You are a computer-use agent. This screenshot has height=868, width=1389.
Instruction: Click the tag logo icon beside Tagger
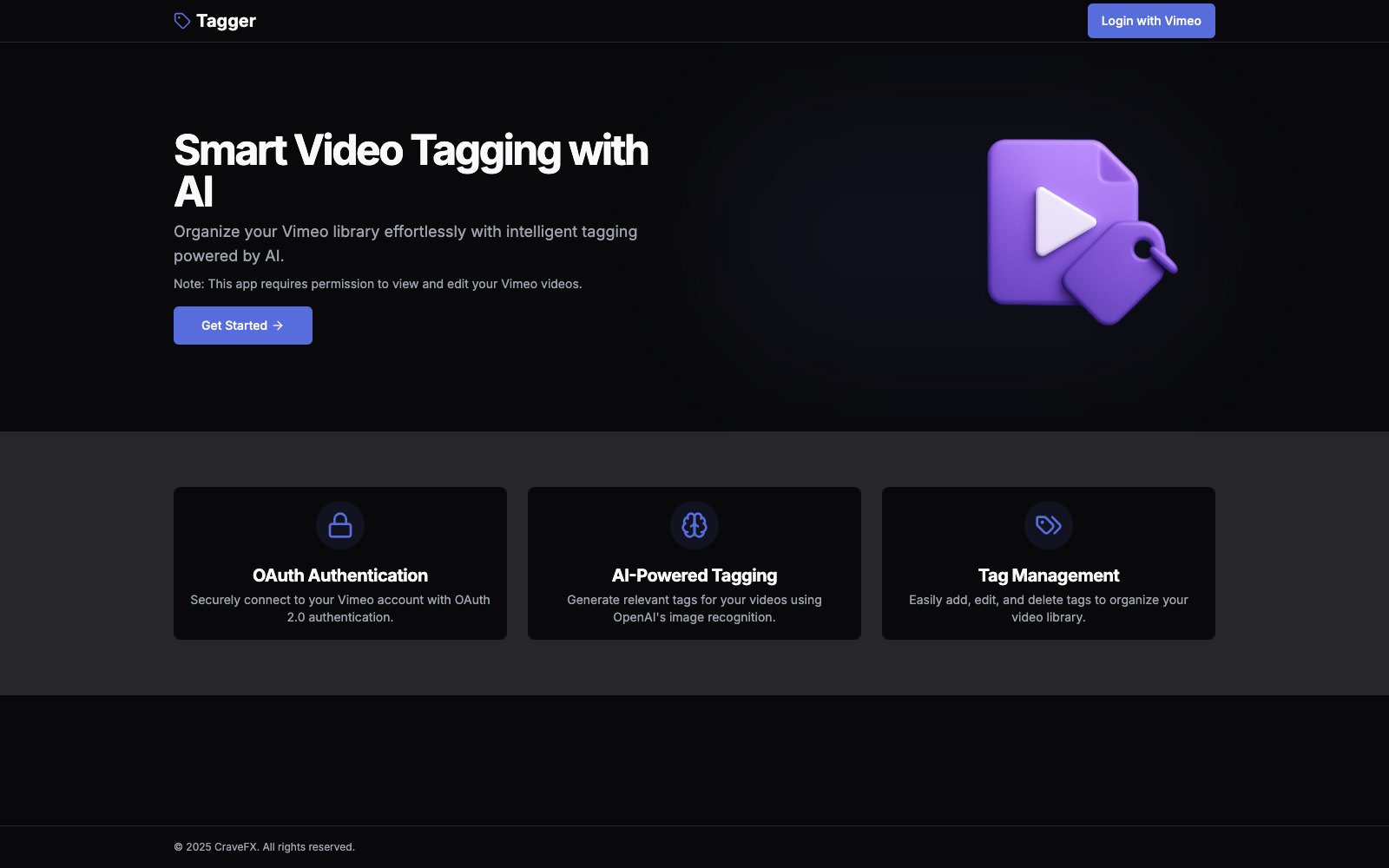pos(181,21)
